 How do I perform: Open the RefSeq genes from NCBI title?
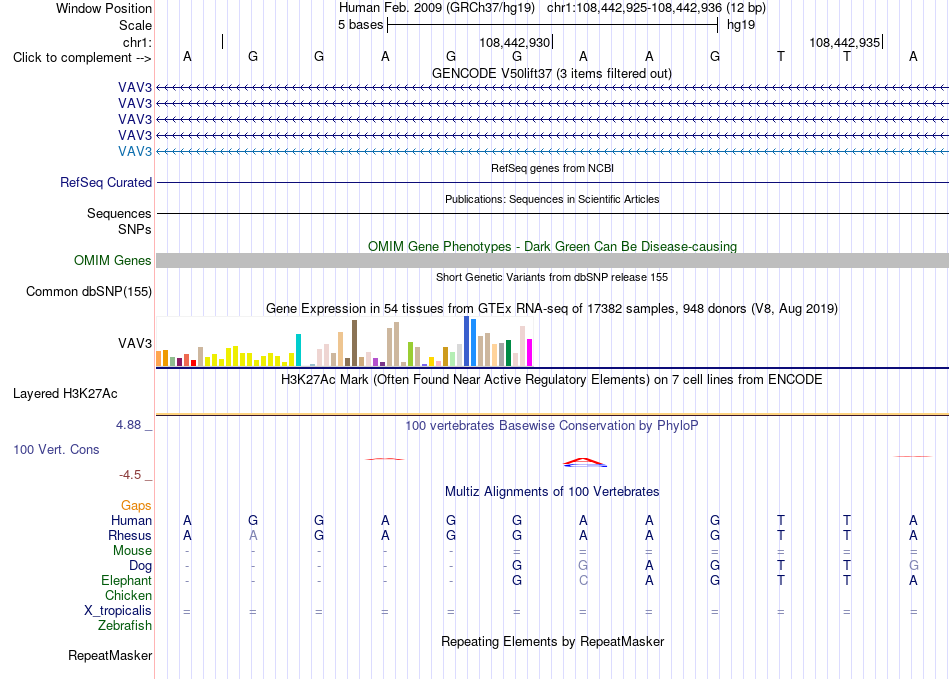pyautogui.click(x=552, y=168)
